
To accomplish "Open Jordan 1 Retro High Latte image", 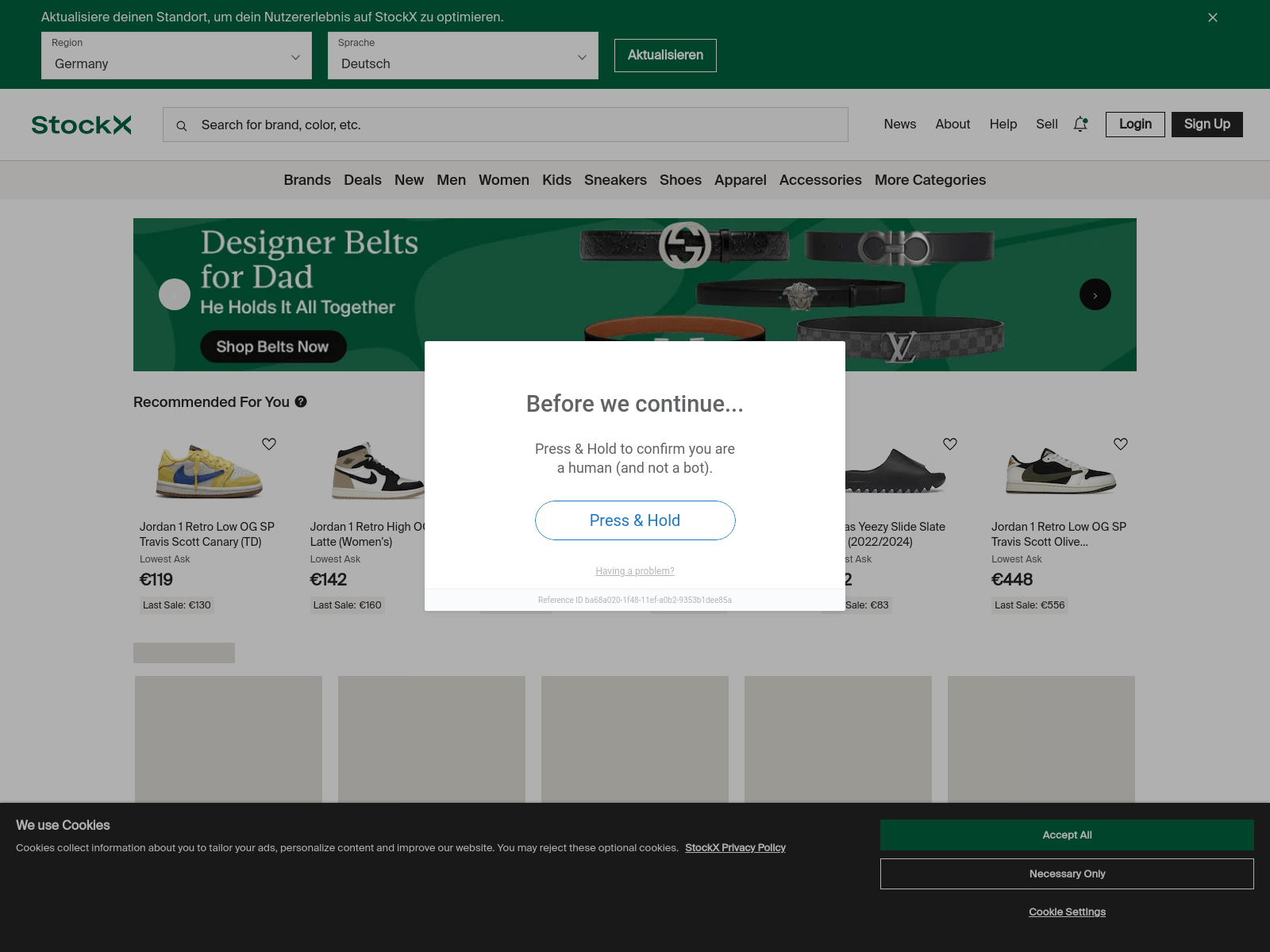I will pyautogui.click(x=378, y=471).
